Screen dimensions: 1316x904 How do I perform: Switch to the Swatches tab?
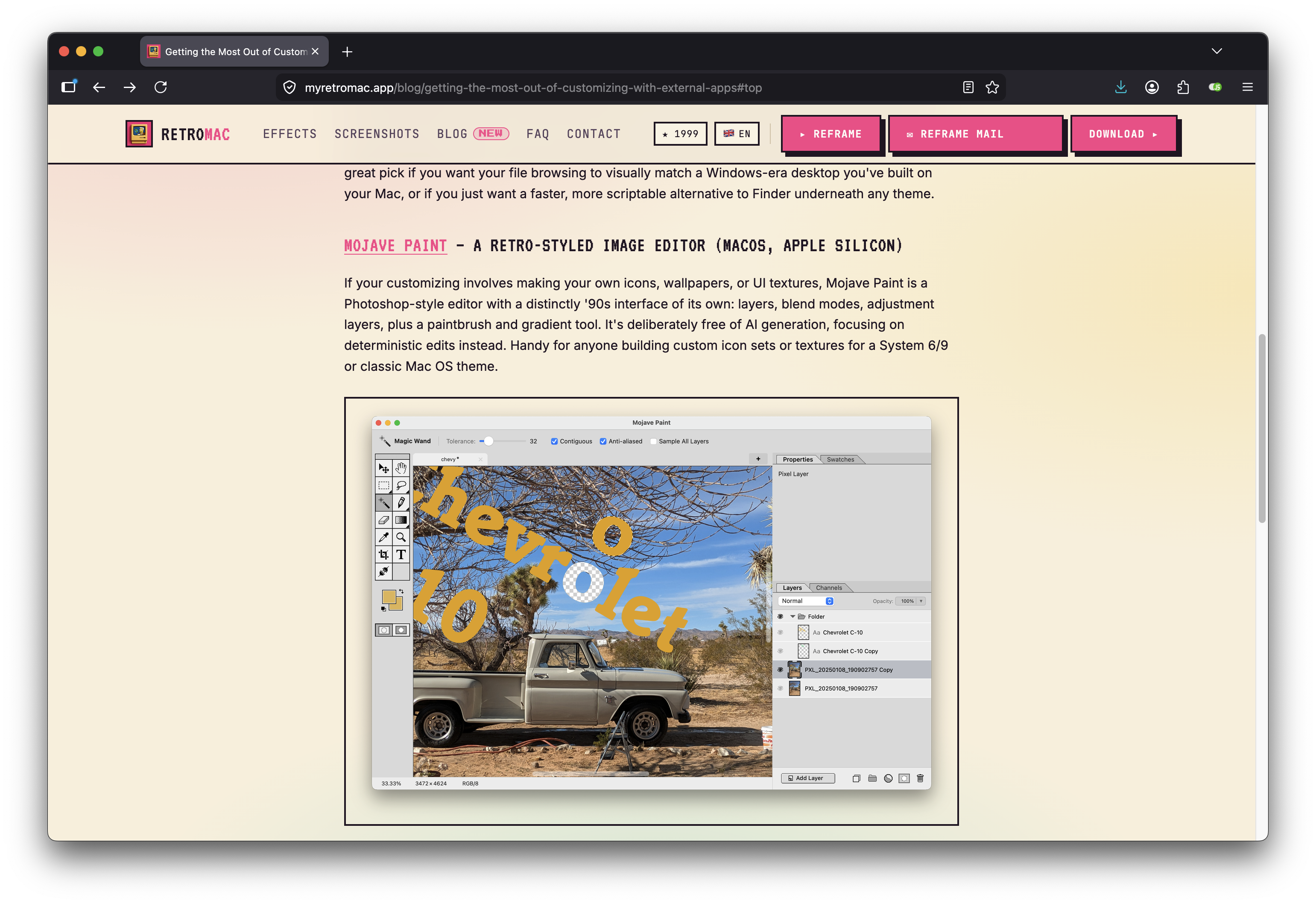tap(840, 459)
